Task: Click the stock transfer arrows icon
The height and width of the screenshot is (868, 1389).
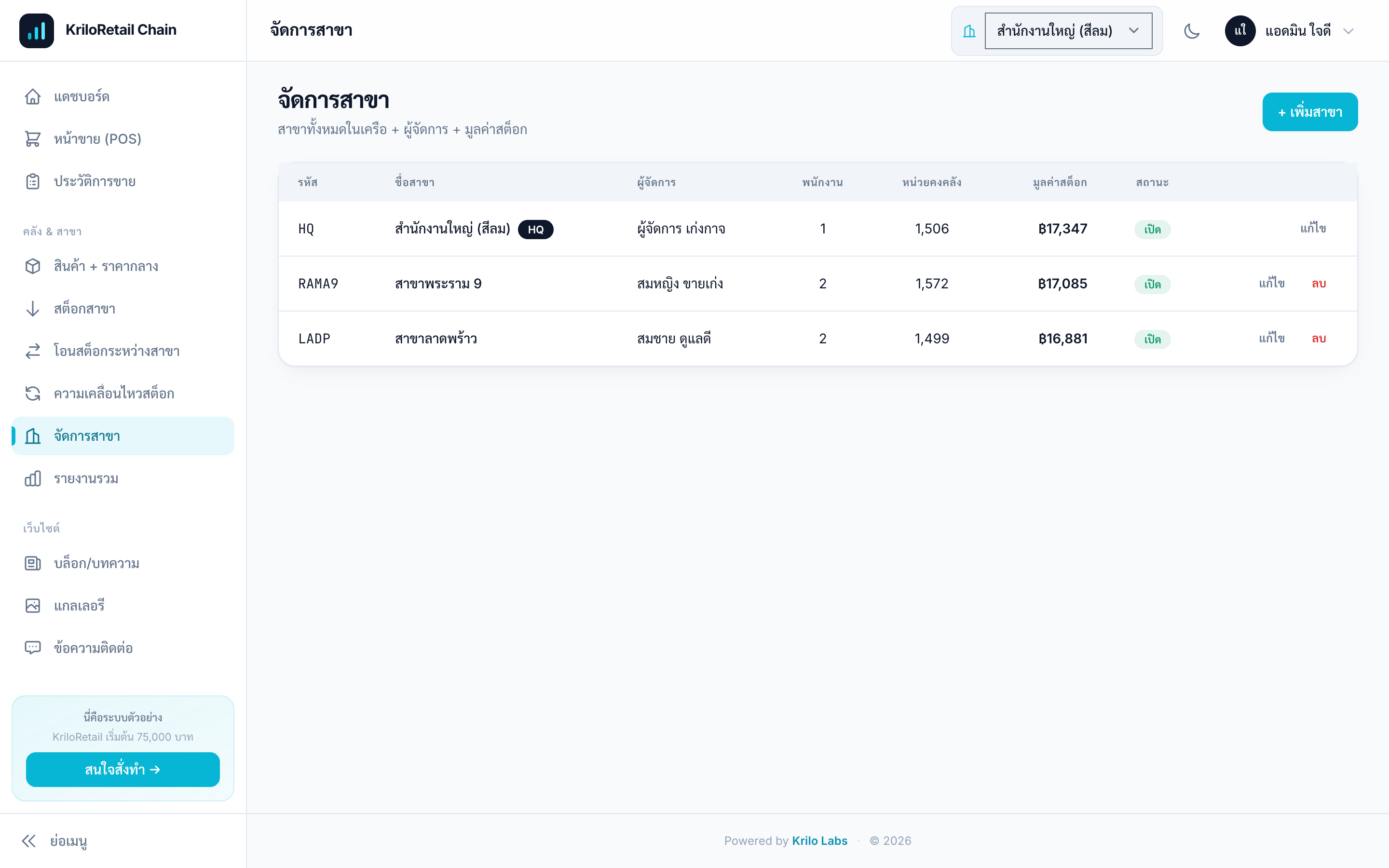Action: 33,352
